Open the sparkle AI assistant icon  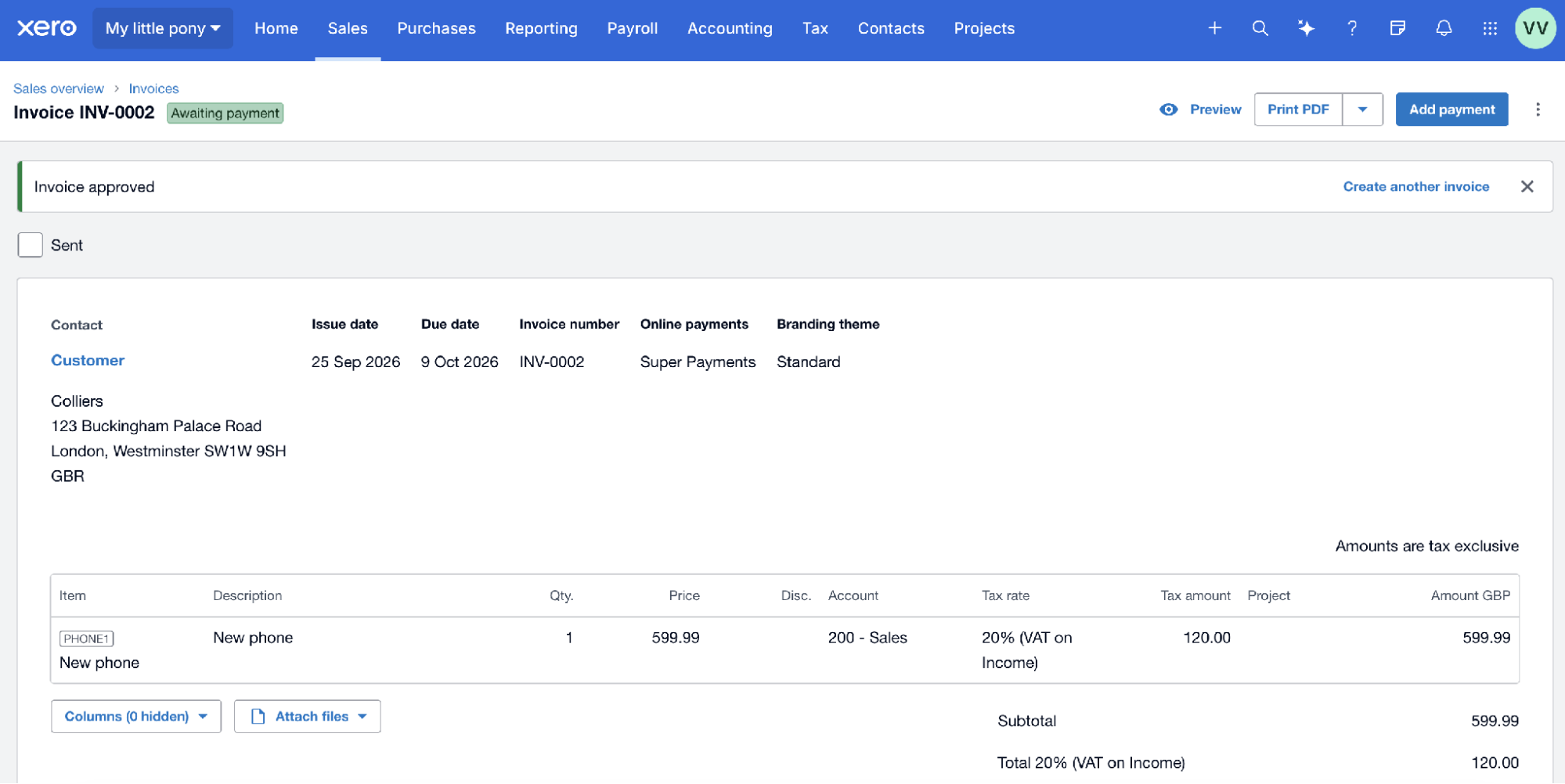[x=1306, y=28]
